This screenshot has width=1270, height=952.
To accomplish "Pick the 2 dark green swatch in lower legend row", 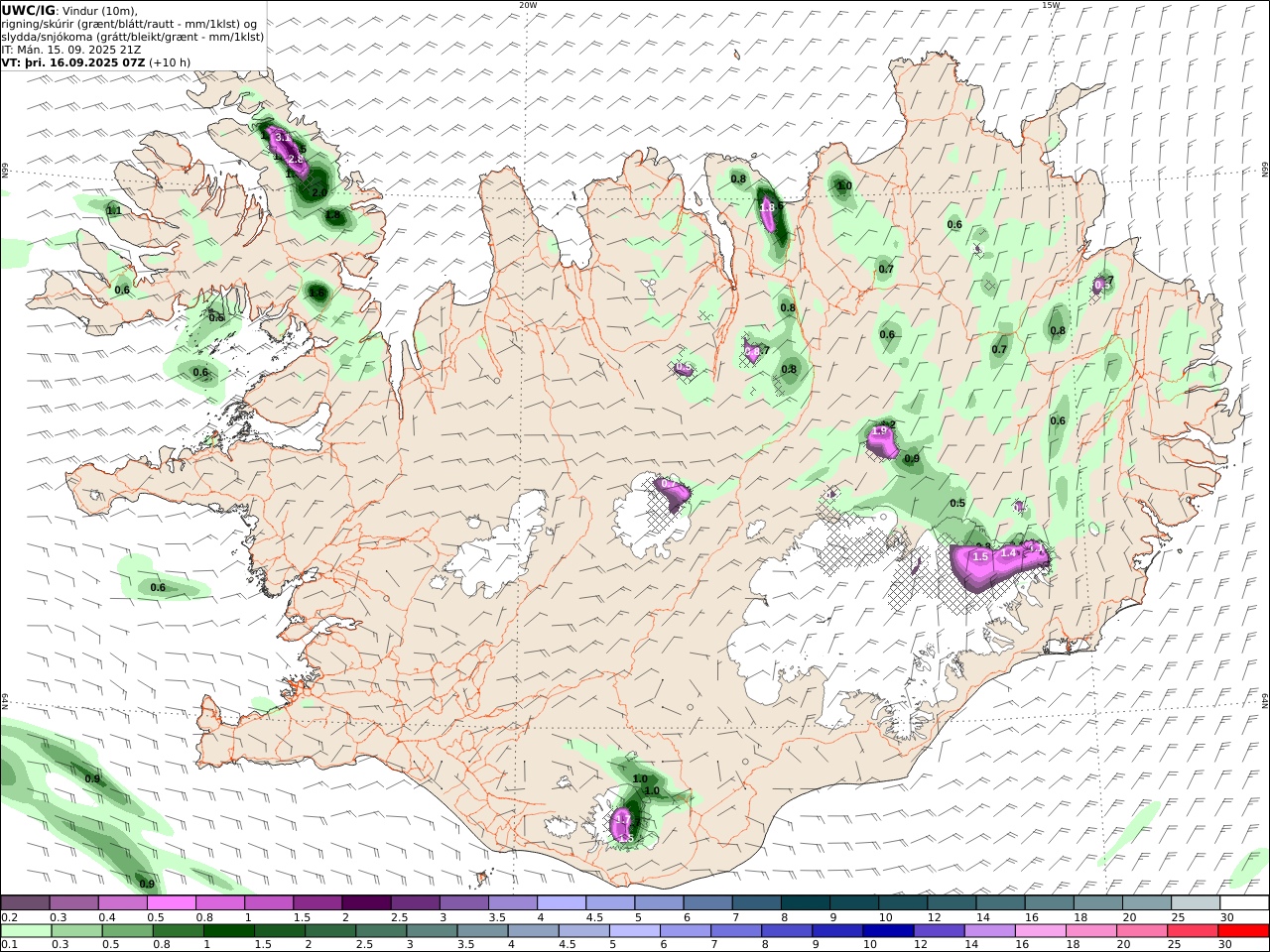I will point(330,930).
